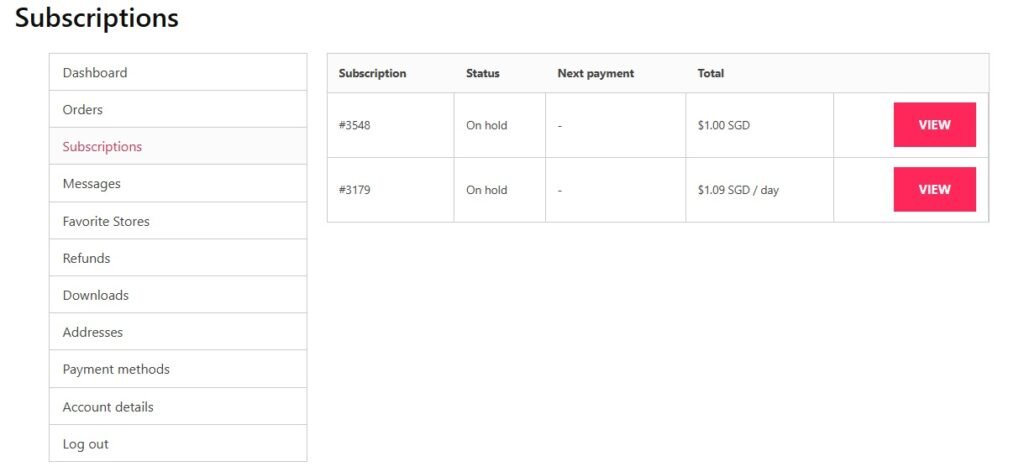The image size is (1024, 472).
Task: Open the Downloads section
Action: tap(178, 295)
